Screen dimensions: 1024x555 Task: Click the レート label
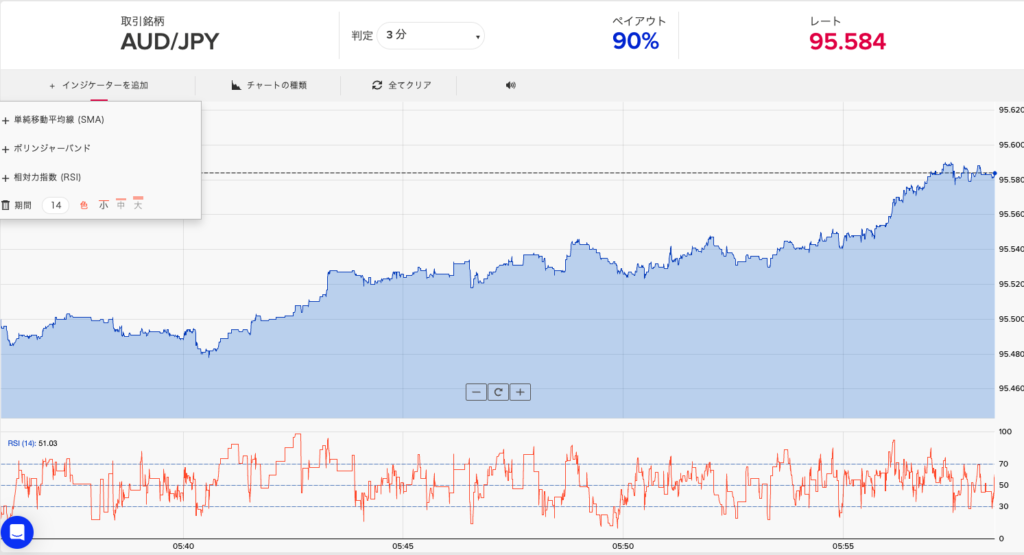point(825,21)
